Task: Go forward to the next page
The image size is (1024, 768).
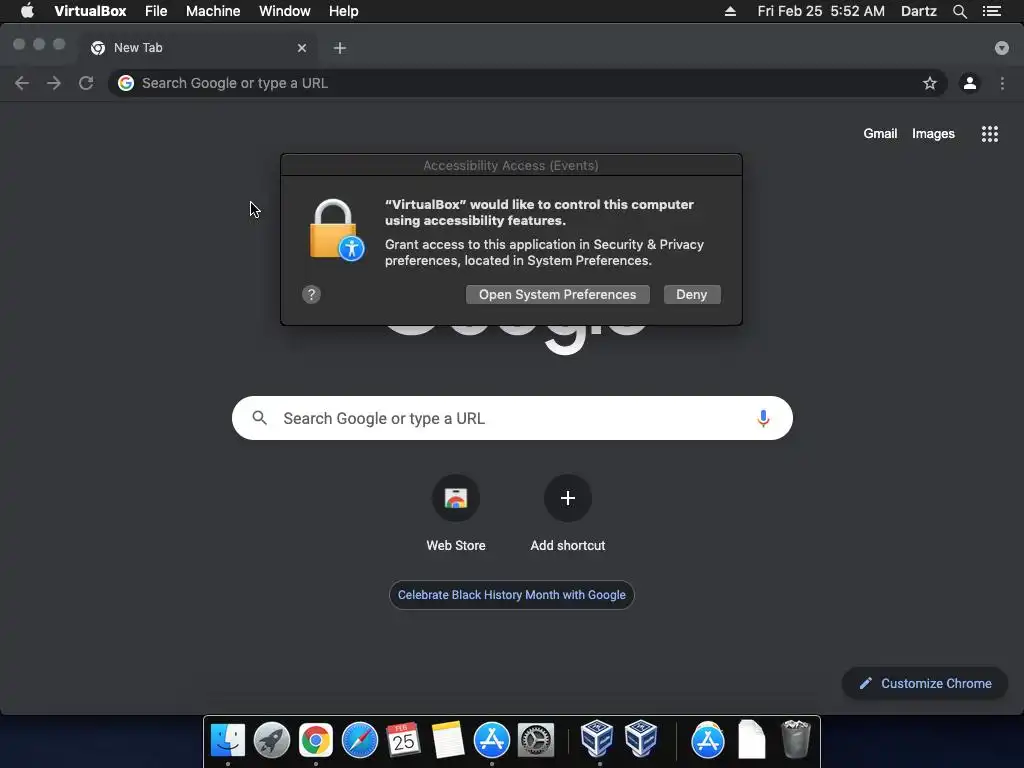Action: pos(54,83)
